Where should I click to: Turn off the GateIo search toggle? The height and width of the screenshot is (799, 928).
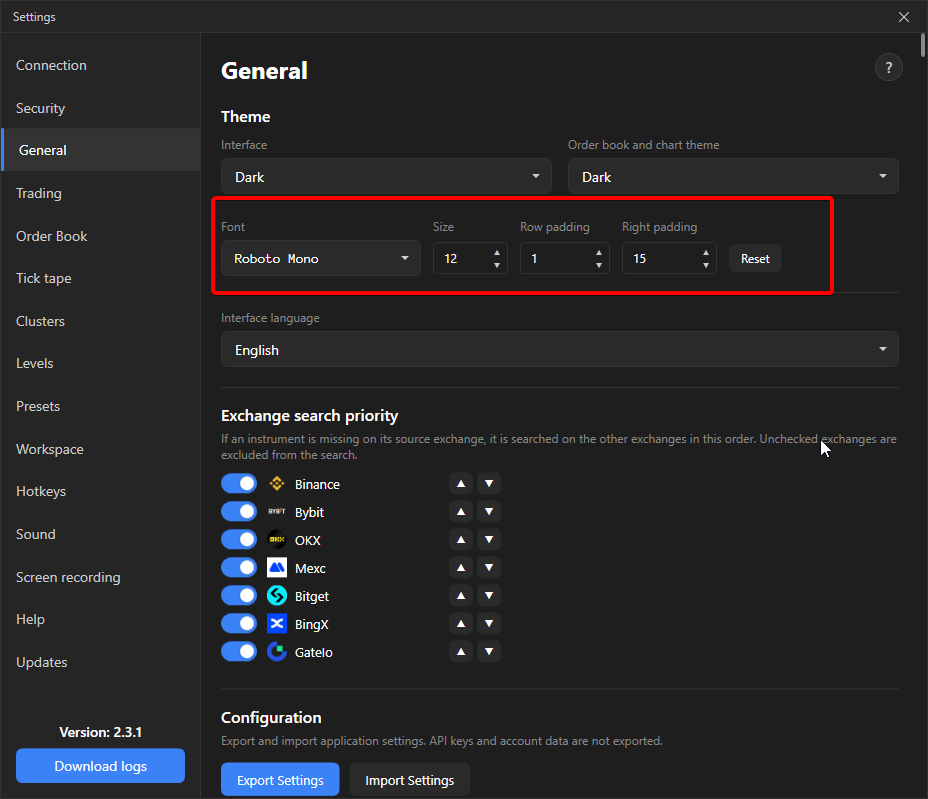point(239,652)
